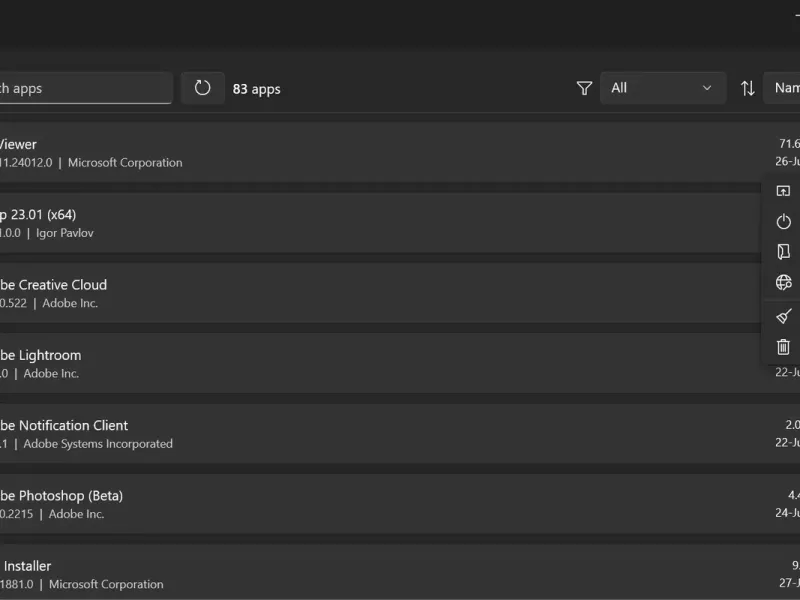Click Microsoft Corporation under Installer

106,585
